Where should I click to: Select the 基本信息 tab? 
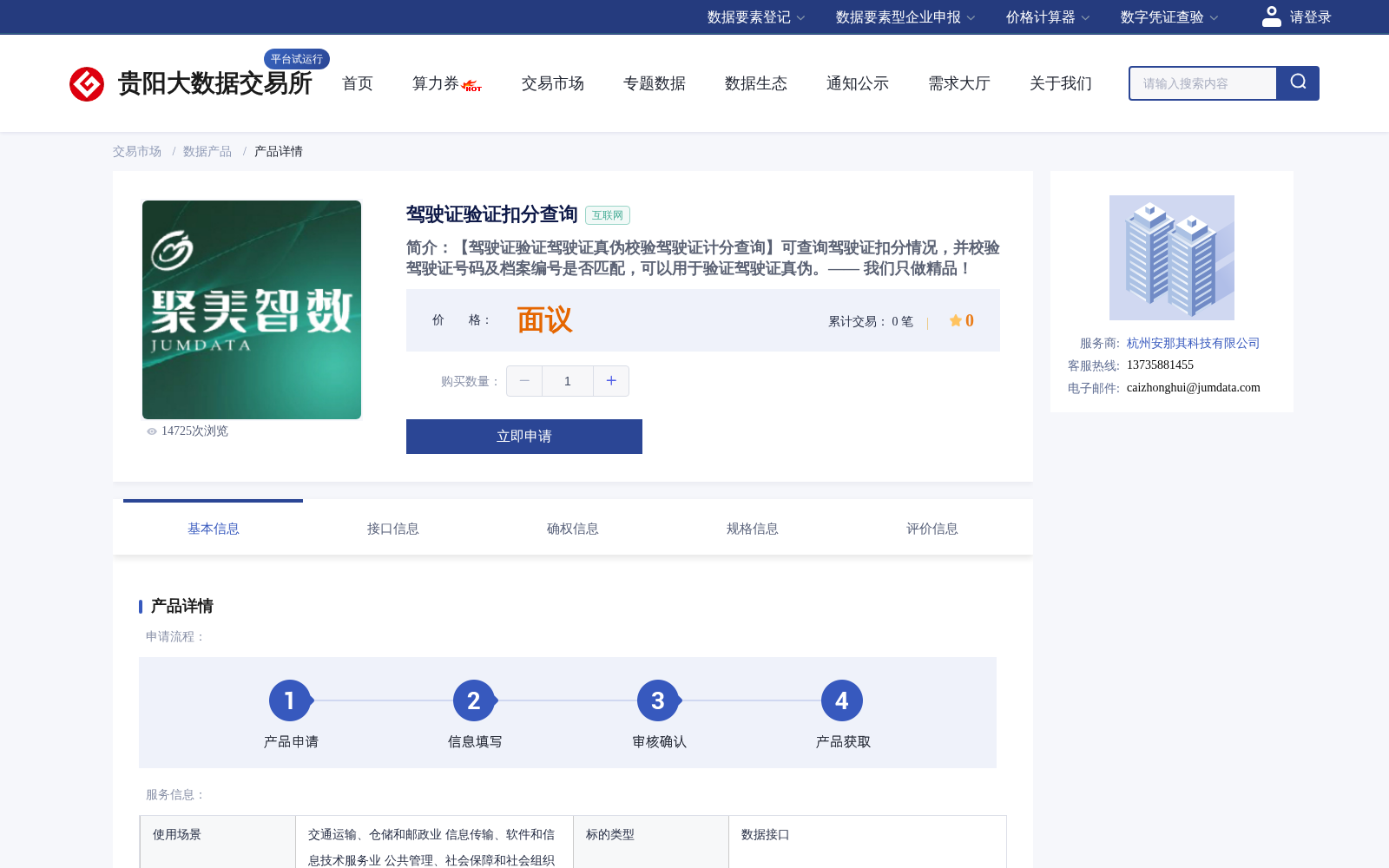214,529
